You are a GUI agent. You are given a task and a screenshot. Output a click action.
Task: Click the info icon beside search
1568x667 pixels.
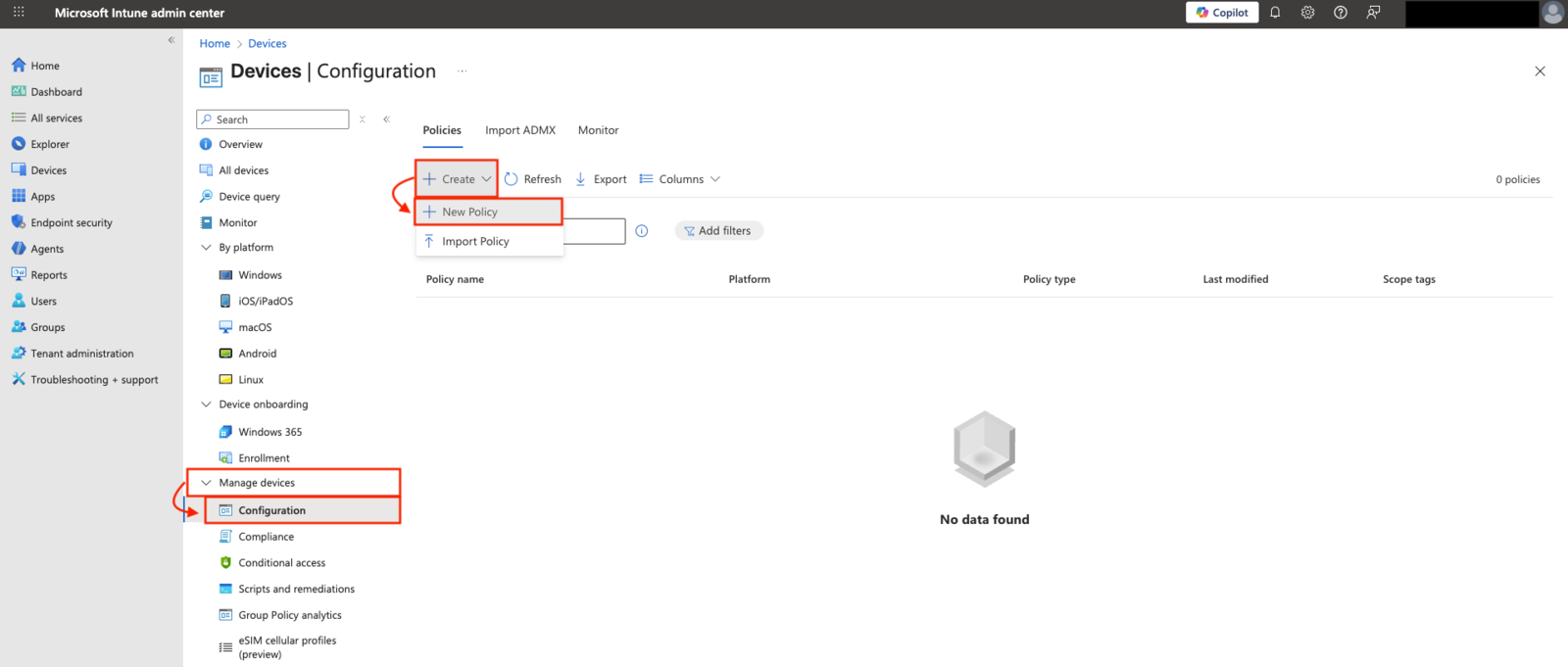point(642,231)
